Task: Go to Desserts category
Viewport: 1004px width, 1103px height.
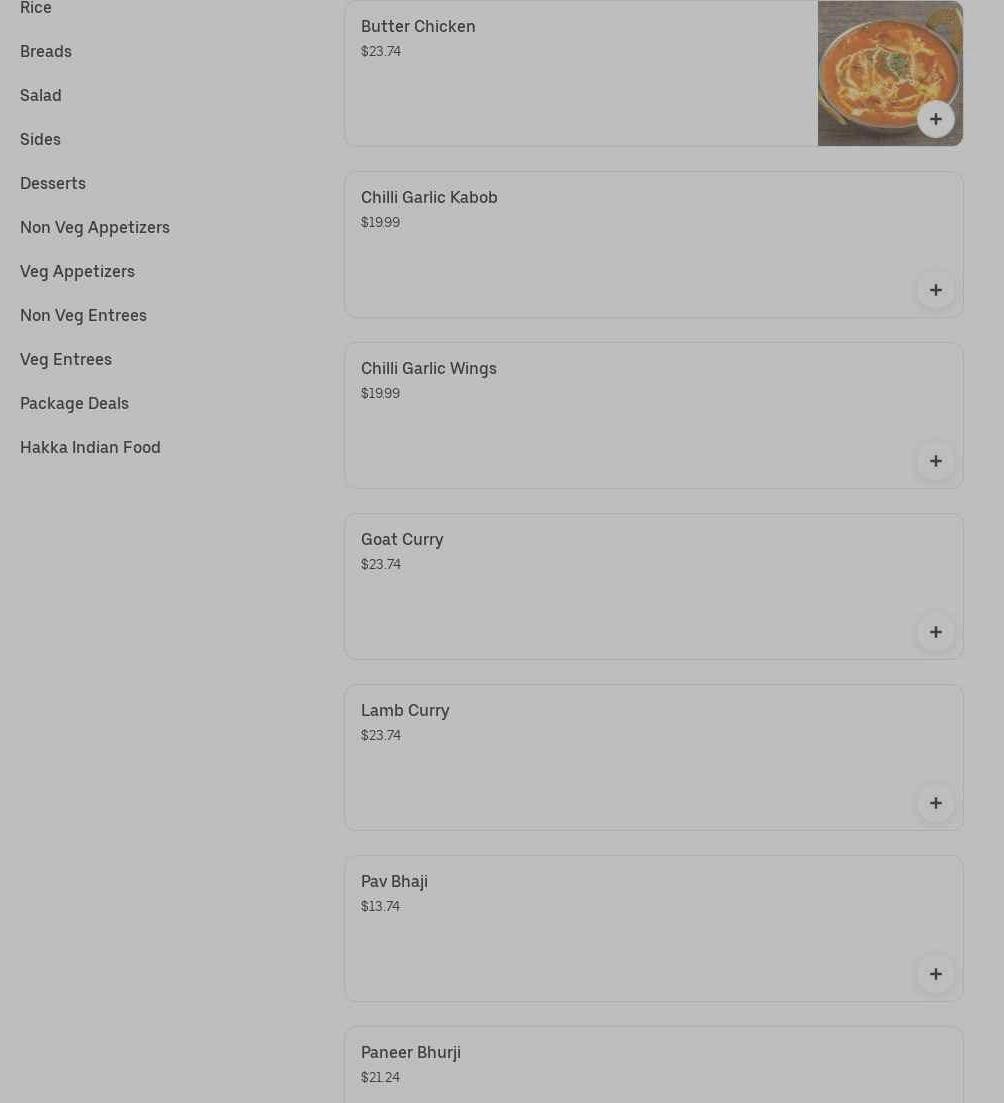Action: [x=53, y=183]
